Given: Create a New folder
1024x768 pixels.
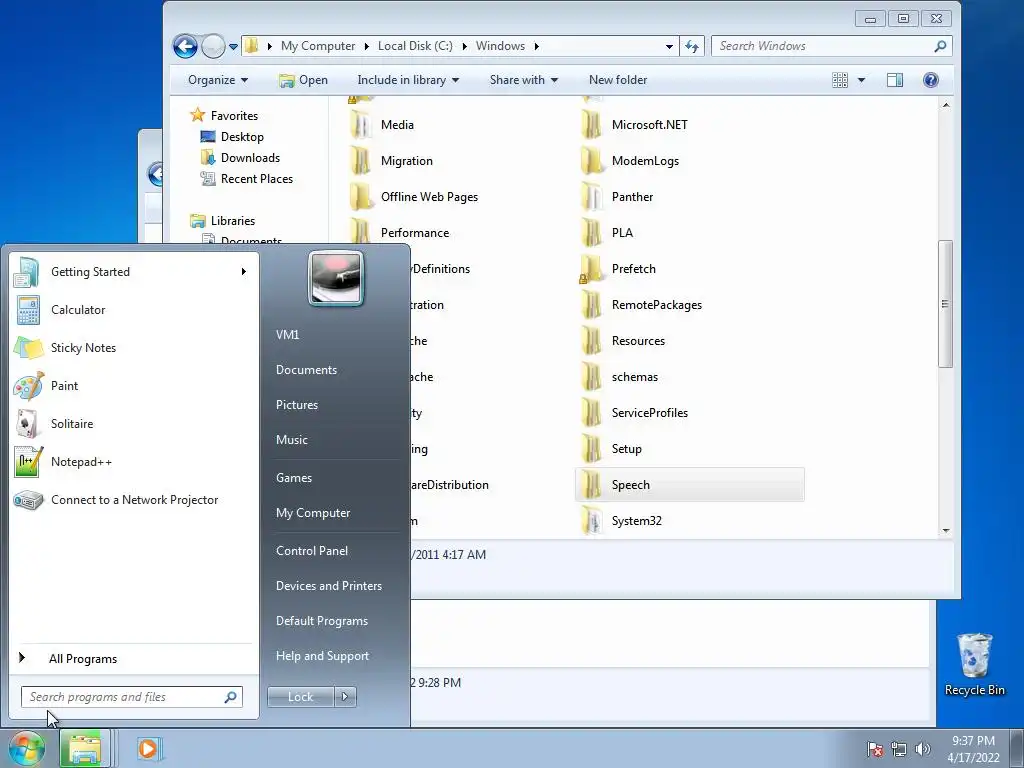Looking at the screenshot, I should [x=618, y=80].
